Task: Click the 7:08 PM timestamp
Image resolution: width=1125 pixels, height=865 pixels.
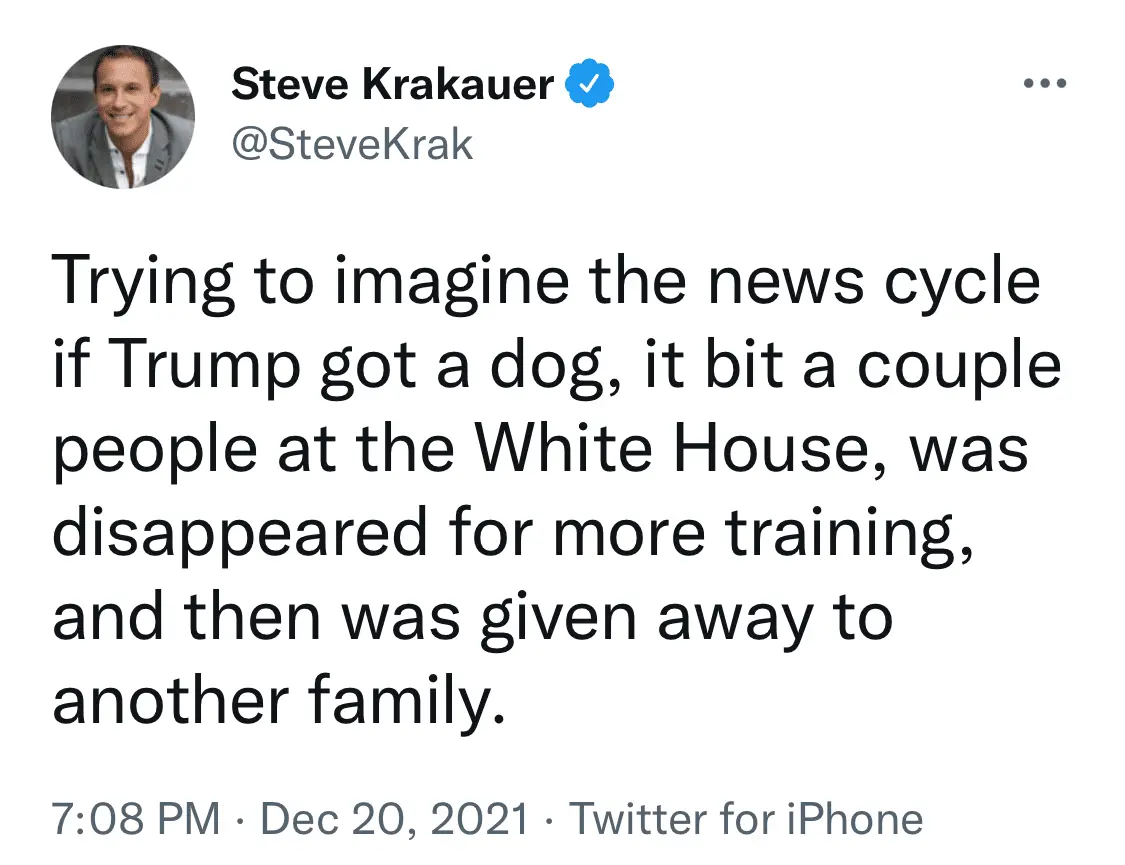Action: click(136, 819)
